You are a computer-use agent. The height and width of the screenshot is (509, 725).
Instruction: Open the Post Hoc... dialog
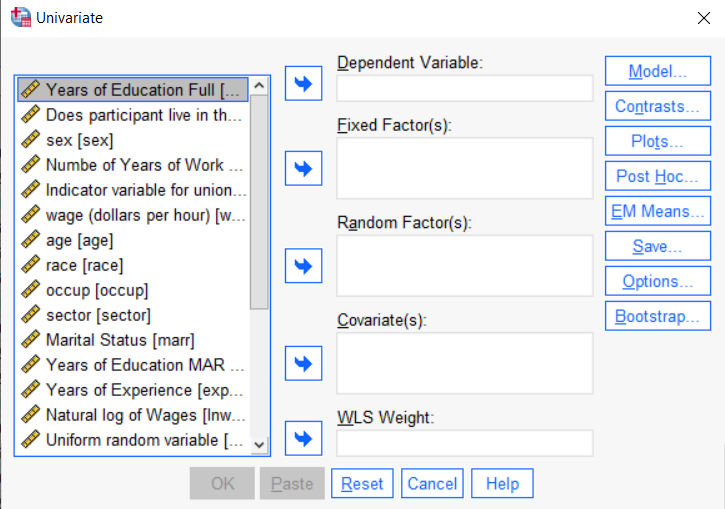coord(657,176)
